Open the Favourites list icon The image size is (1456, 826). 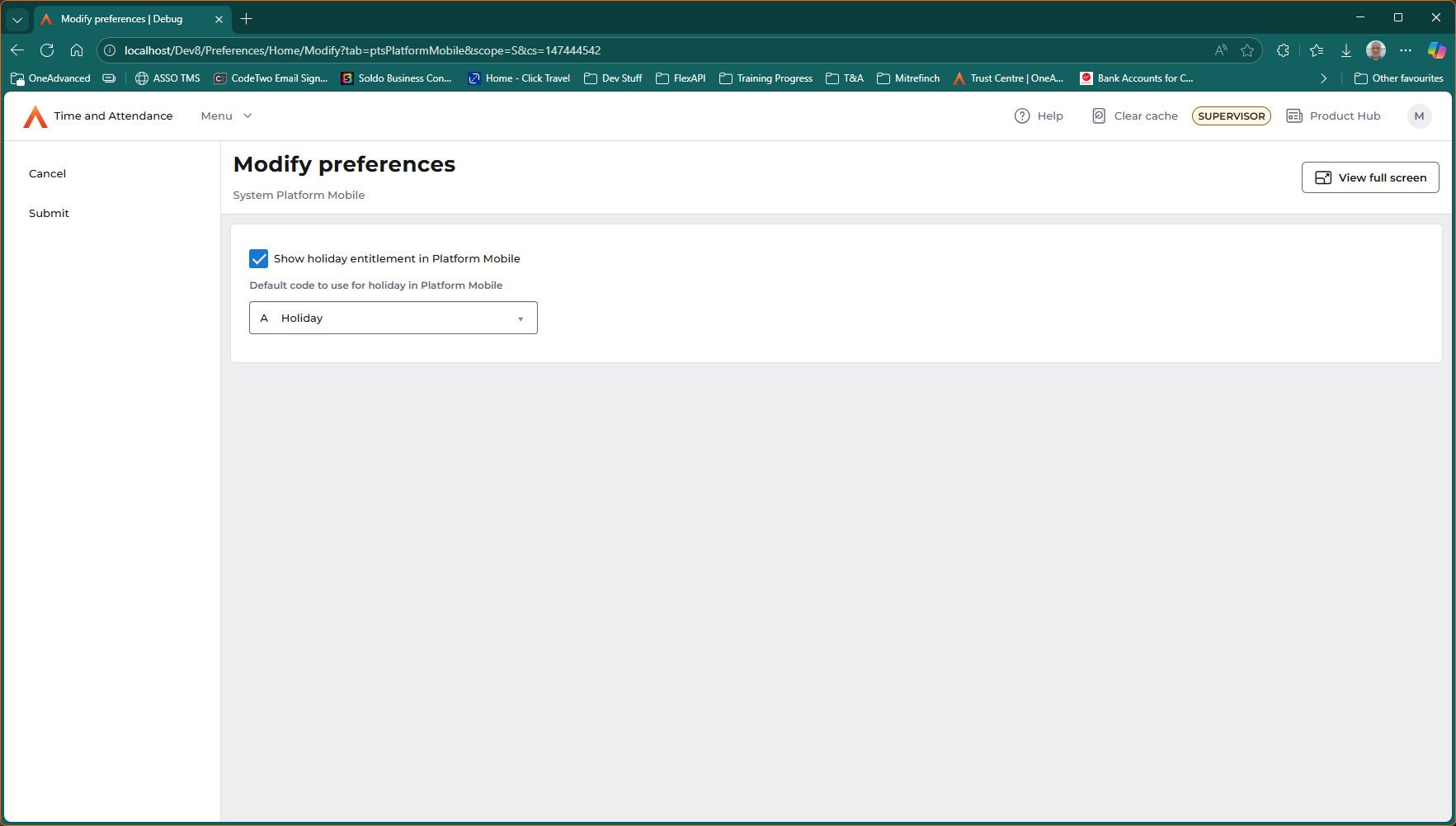[x=1317, y=50]
